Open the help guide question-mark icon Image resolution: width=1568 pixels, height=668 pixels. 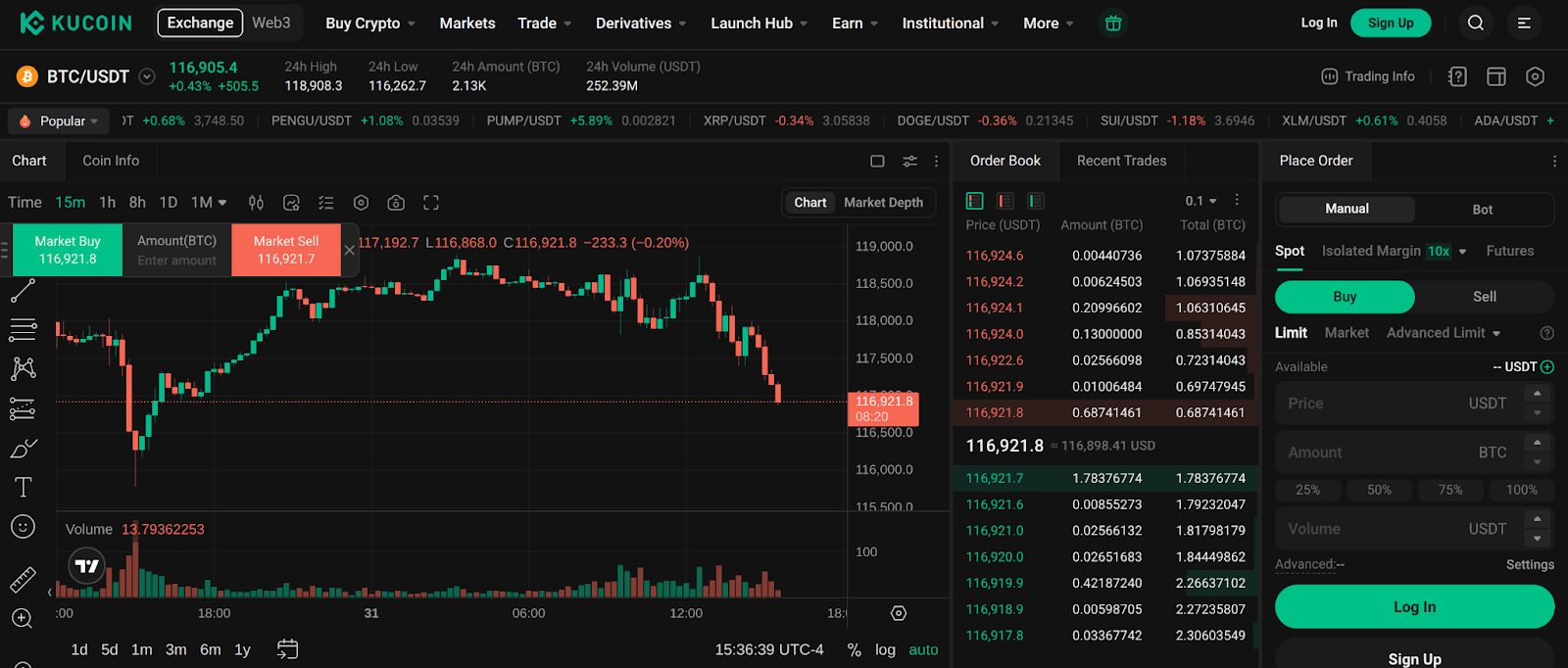coord(1457,76)
